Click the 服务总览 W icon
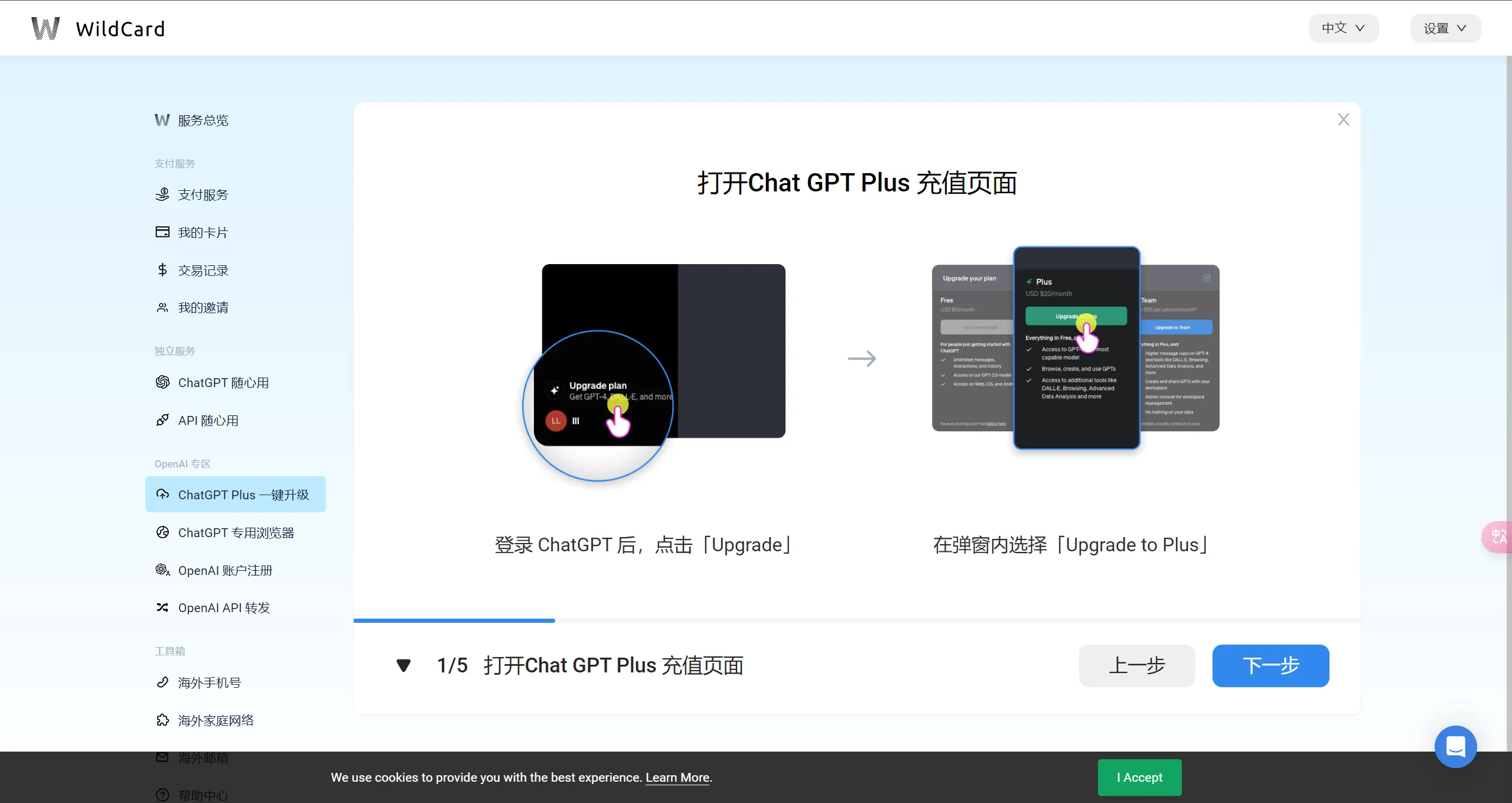 click(x=162, y=121)
